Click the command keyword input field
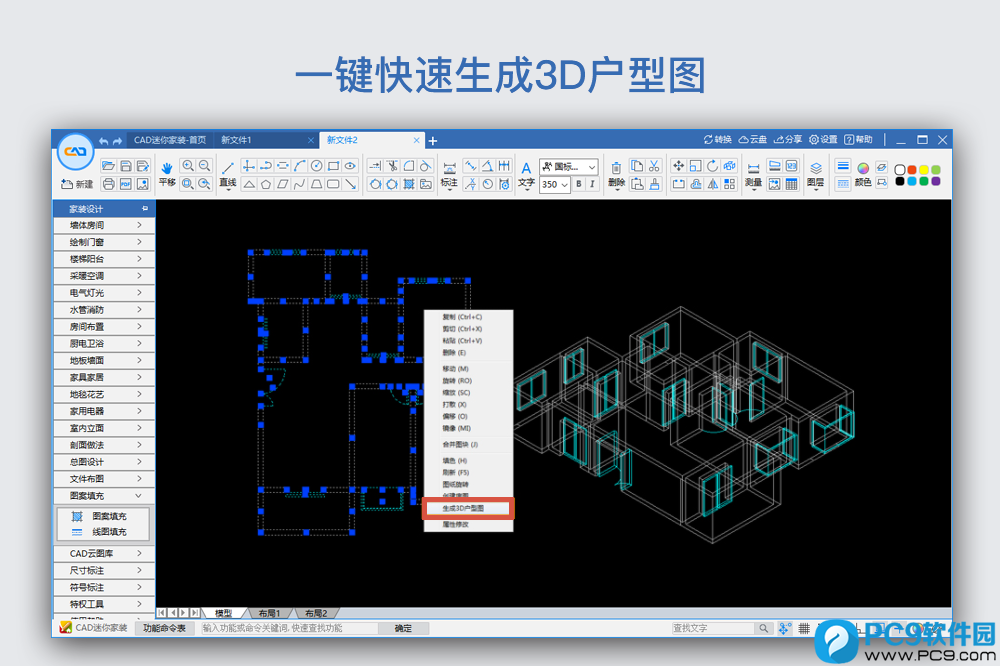The width and height of the screenshot is (1000, 666). click(x=290, y=628)
